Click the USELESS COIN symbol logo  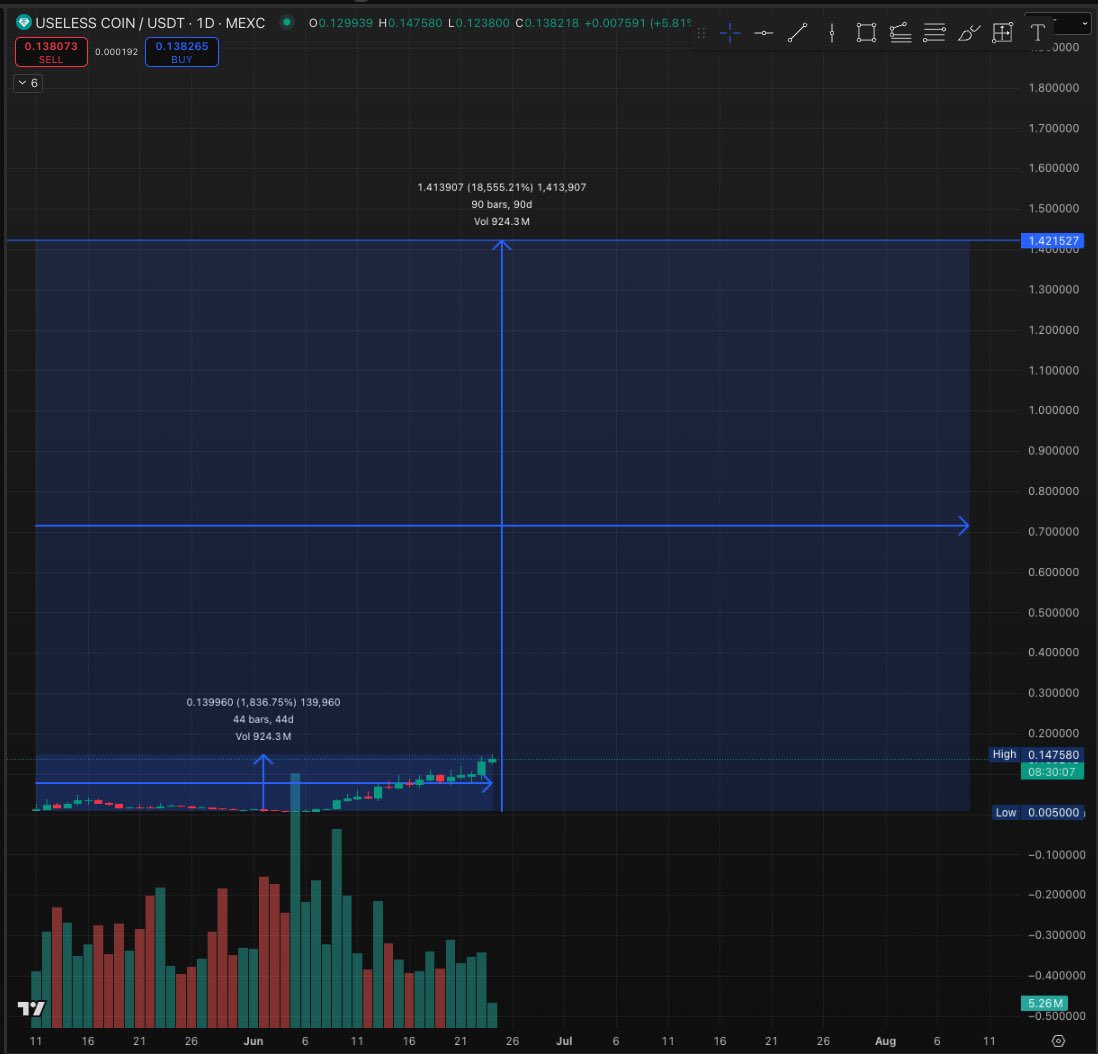tap(24, 22)
